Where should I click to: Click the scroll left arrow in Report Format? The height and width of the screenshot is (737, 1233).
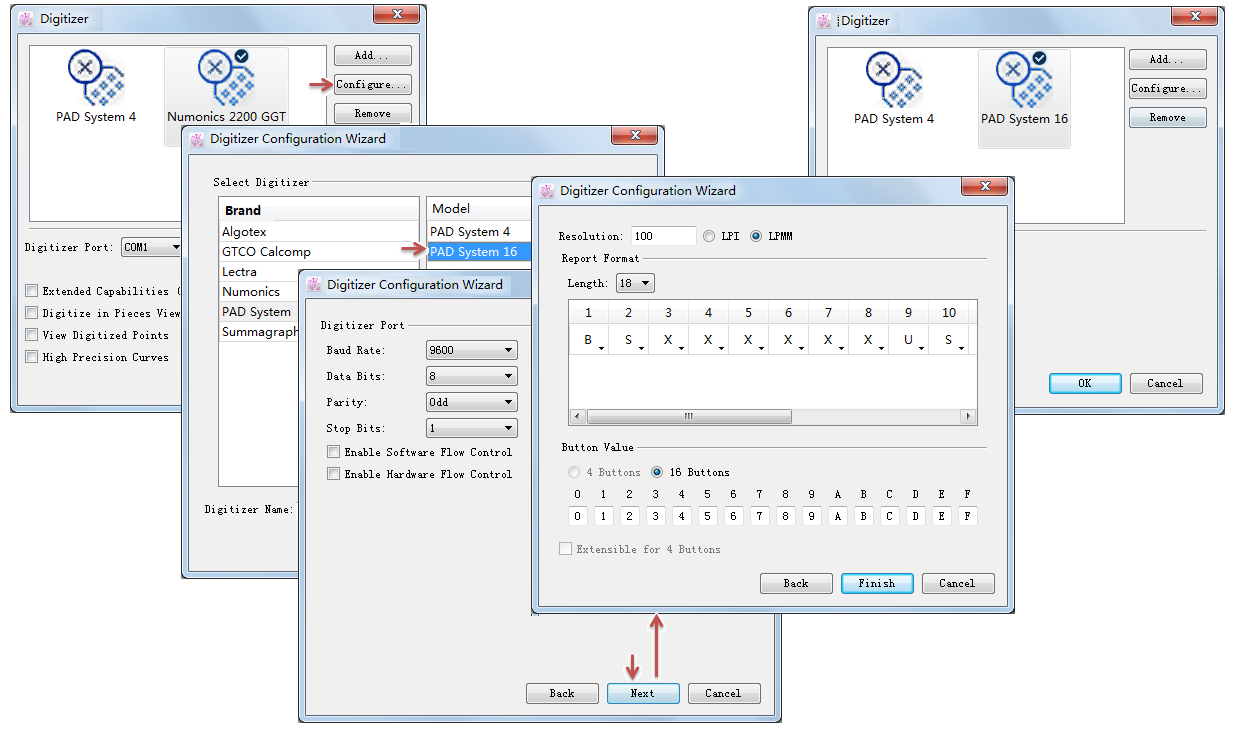[x=578, y=417]
